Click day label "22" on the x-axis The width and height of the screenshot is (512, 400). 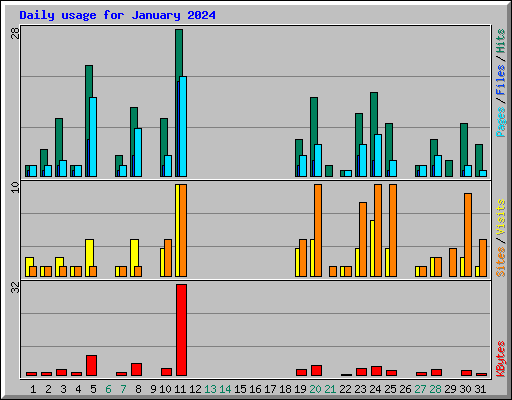tap(345, 389)
